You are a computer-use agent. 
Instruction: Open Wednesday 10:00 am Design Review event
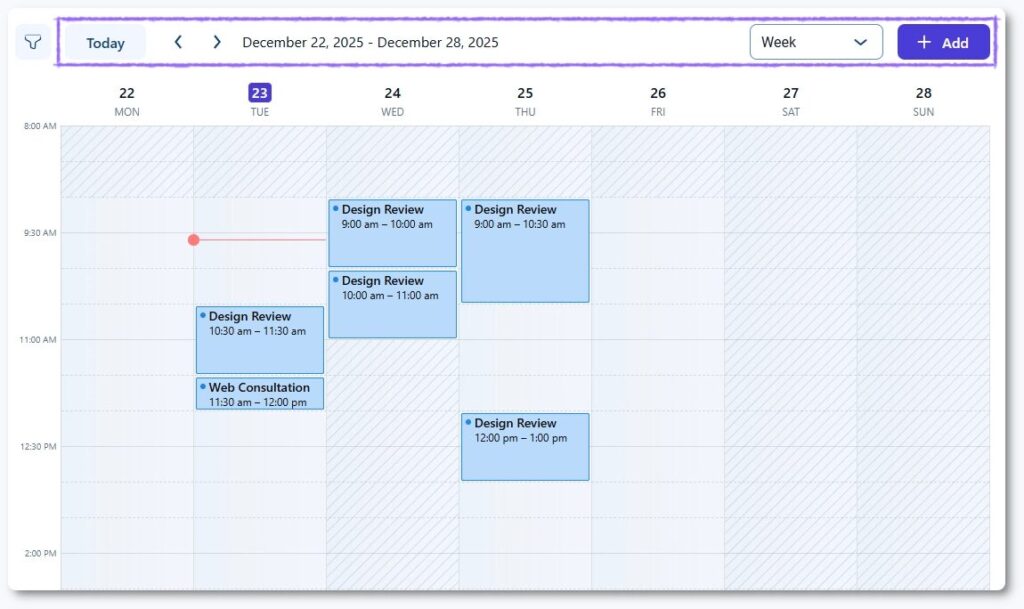point(392,304)
